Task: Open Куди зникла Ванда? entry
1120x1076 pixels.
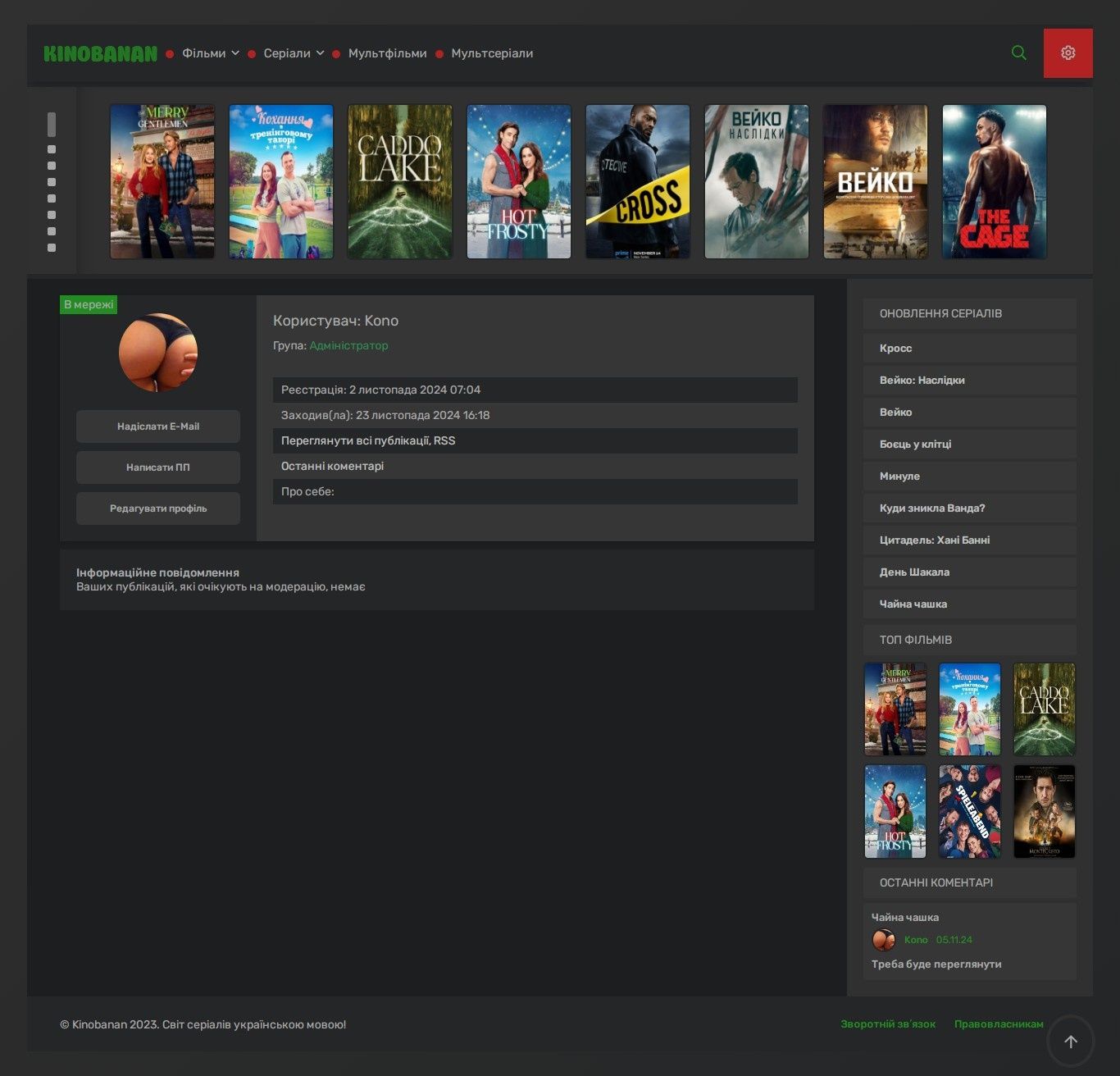Action: (970, 508)
